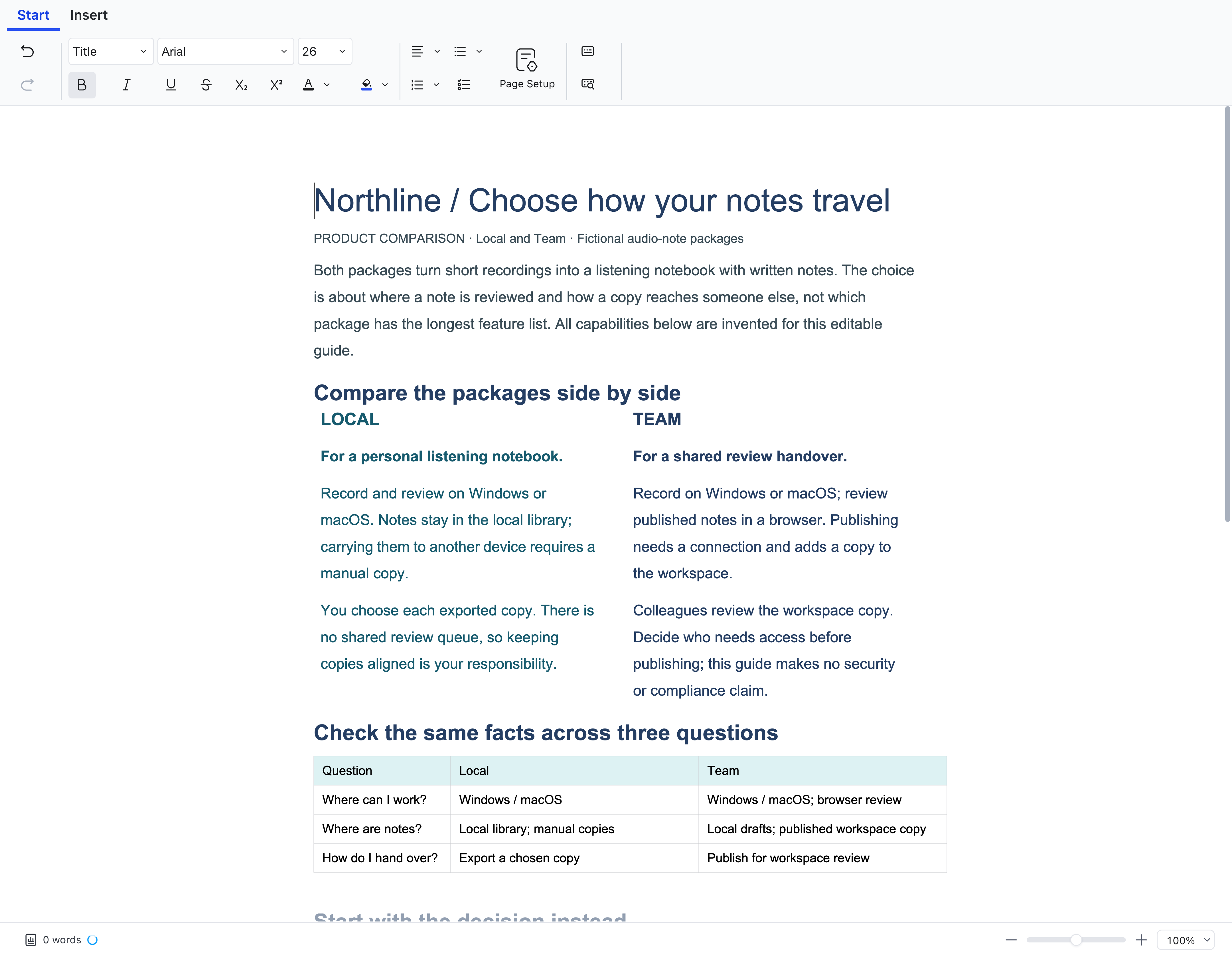
Task: Apply the highlight paint bucket
Action: pyautogui.click(x=367, y=85)
